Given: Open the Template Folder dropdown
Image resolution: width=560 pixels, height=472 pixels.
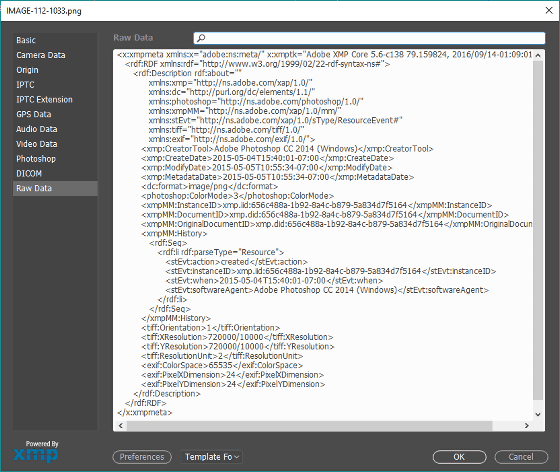Looking at the screenshot, I should [211, 457].
